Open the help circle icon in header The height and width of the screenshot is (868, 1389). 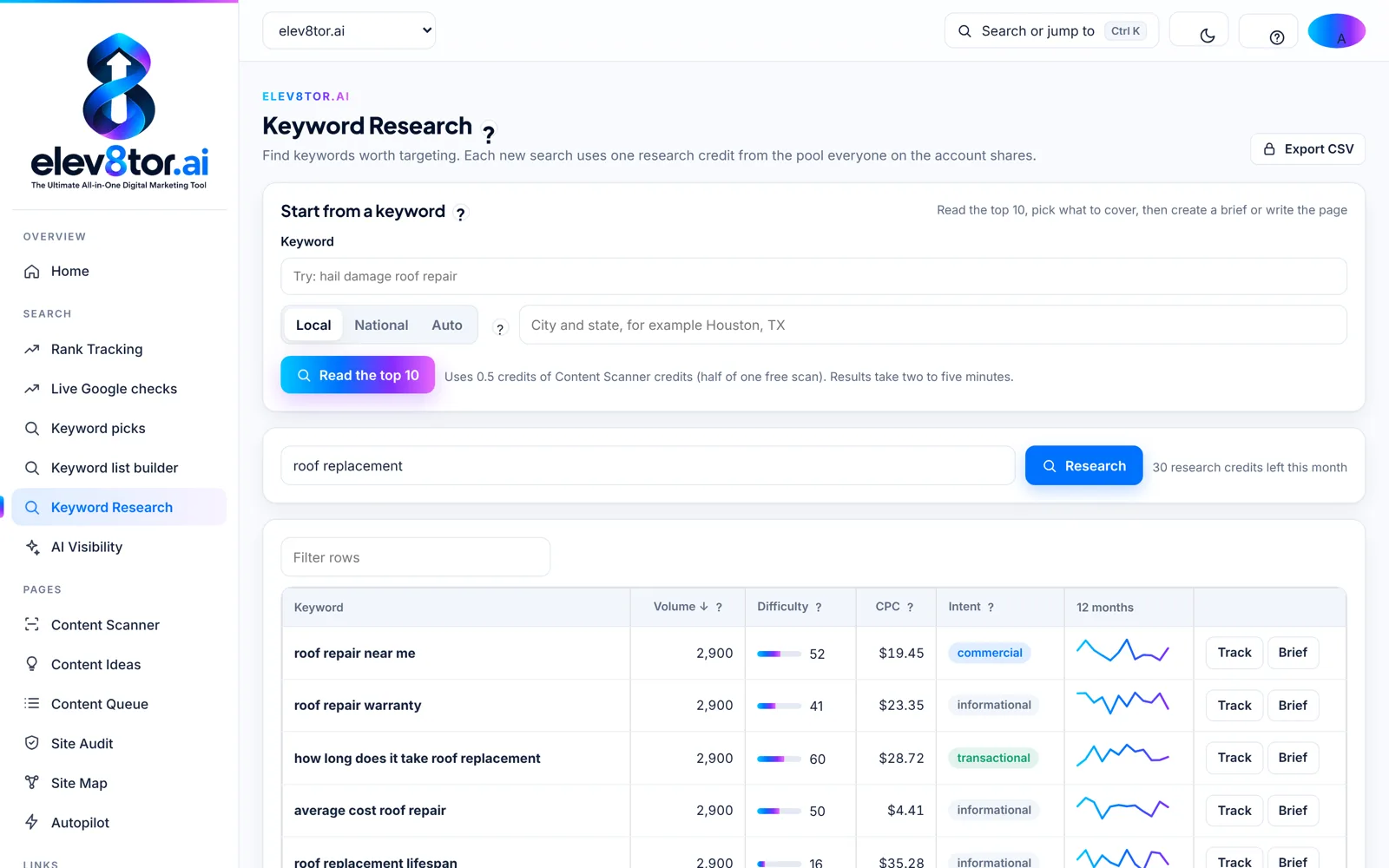(1276, 37)
